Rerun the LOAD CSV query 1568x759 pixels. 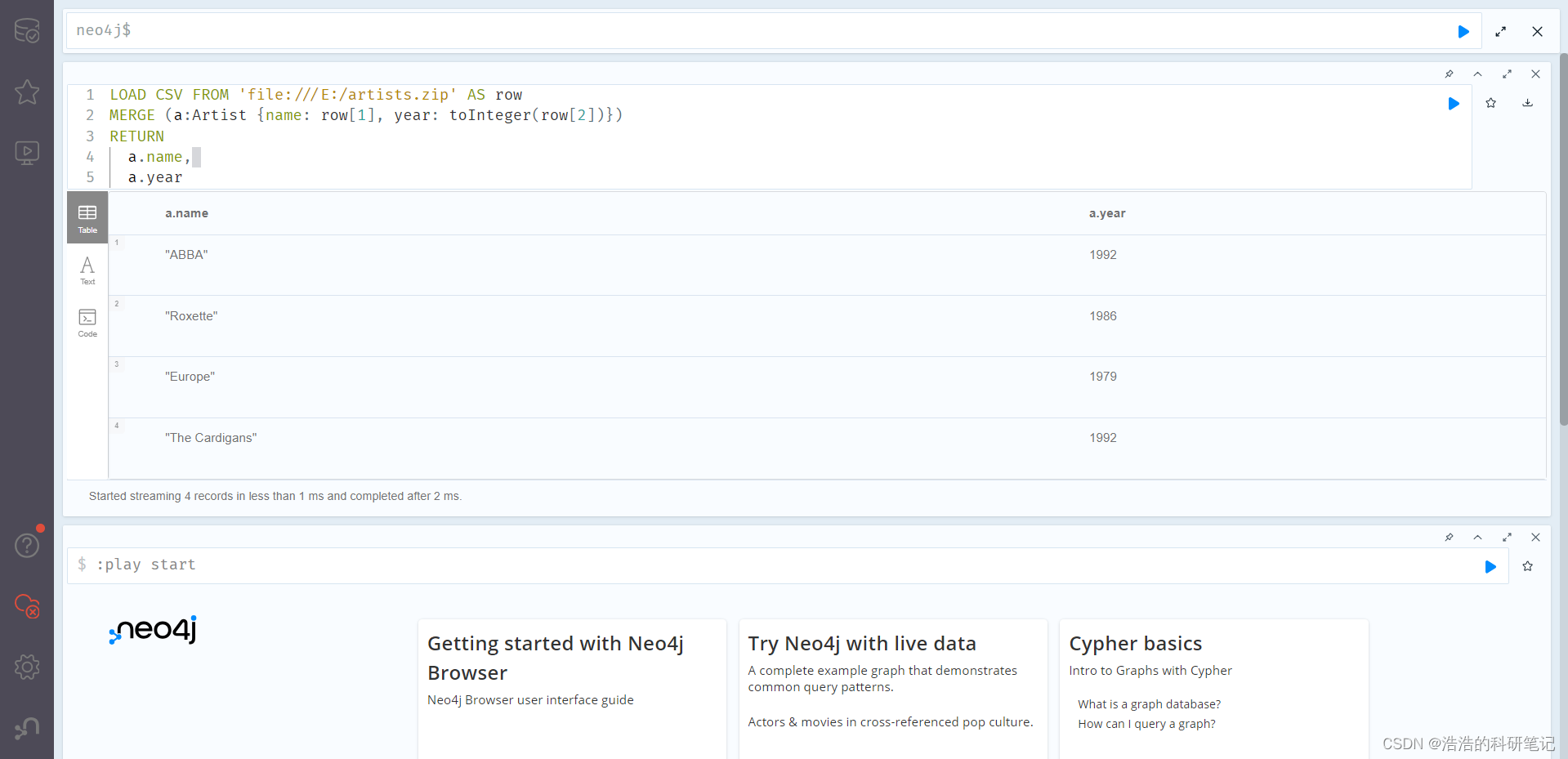1454,103
